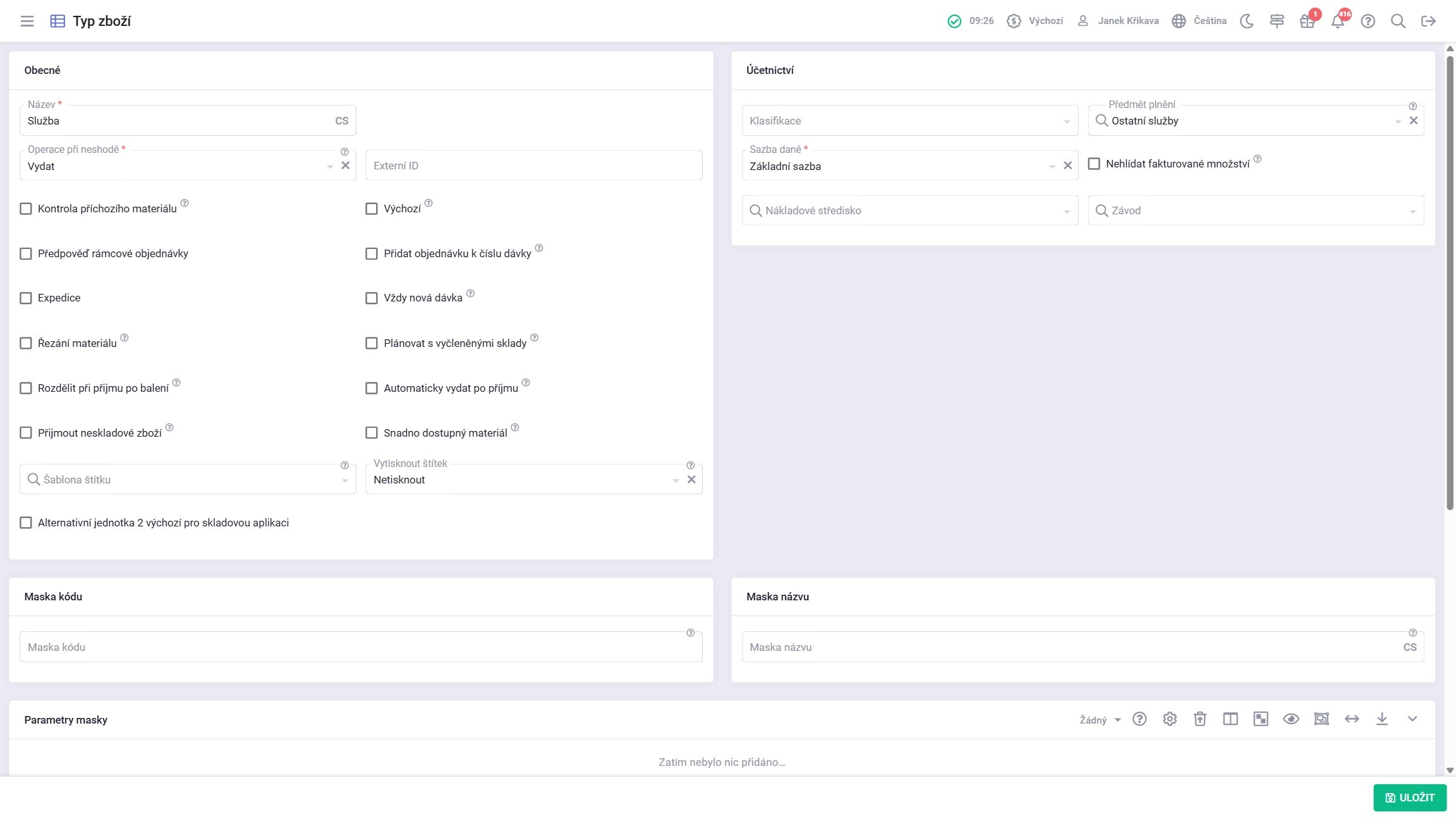Open the global search magnifier
Image resolution: width=1456 pixels, height=819 pixels.
click(x=1398, y=21)
